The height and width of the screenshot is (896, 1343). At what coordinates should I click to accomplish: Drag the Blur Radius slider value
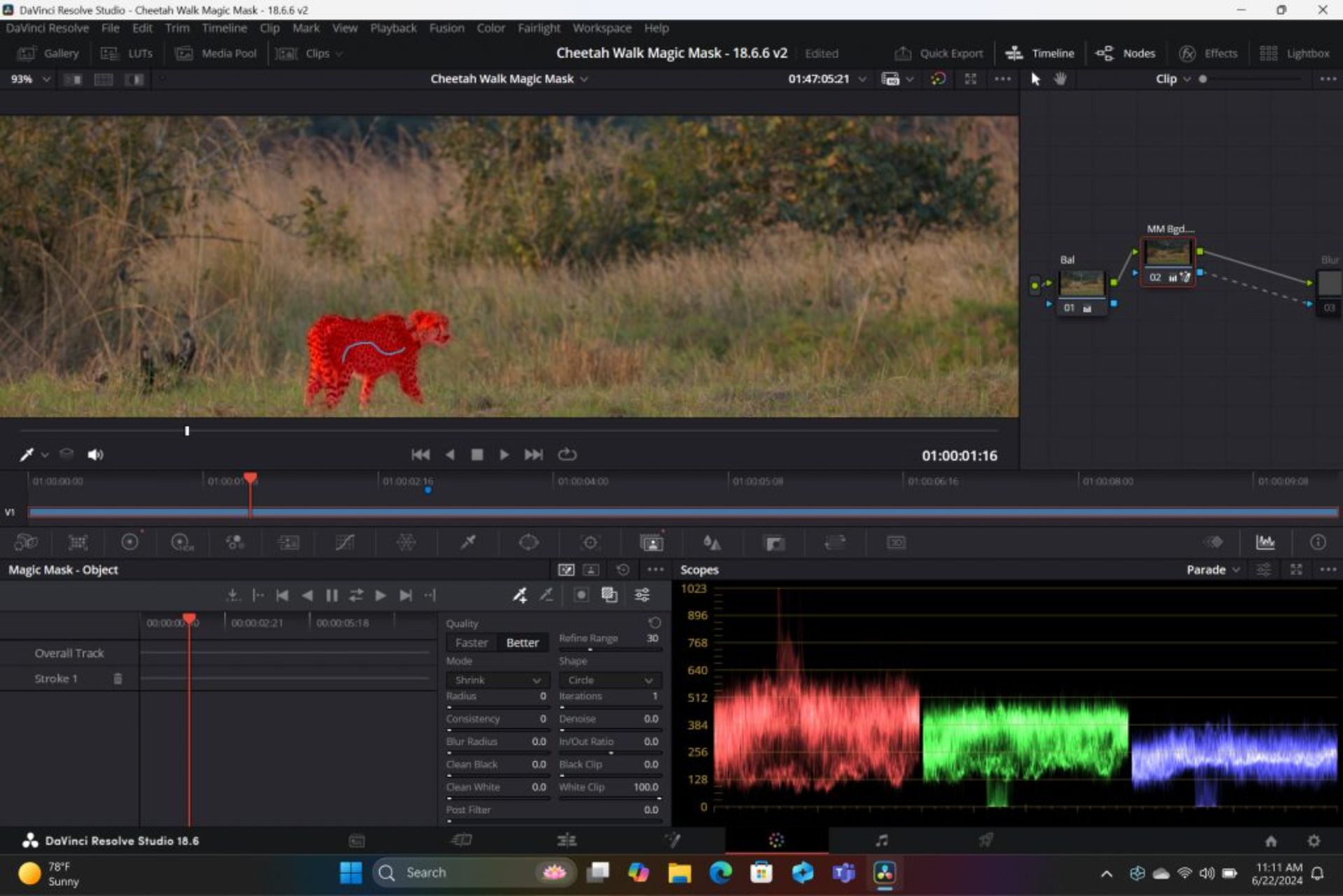pos(538,741)
